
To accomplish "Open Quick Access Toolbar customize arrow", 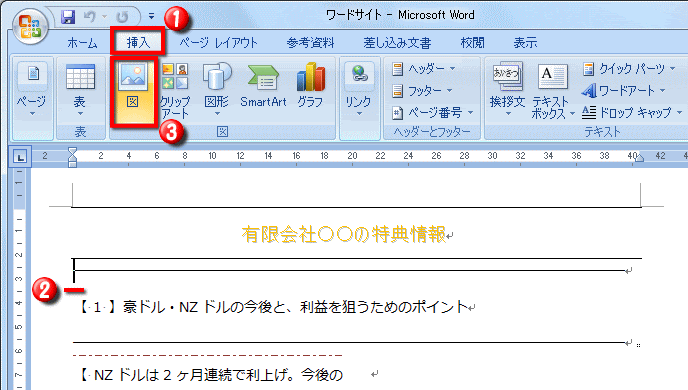I will tap(151, 17).
